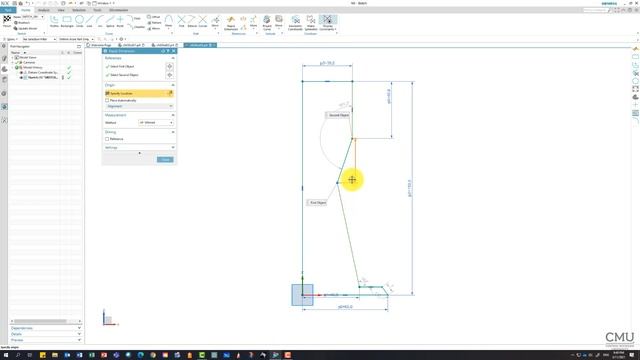This screenshot has height=360, width=640.
Task: Select the Sketch feature in Model History
Action: tap(42, 77)
